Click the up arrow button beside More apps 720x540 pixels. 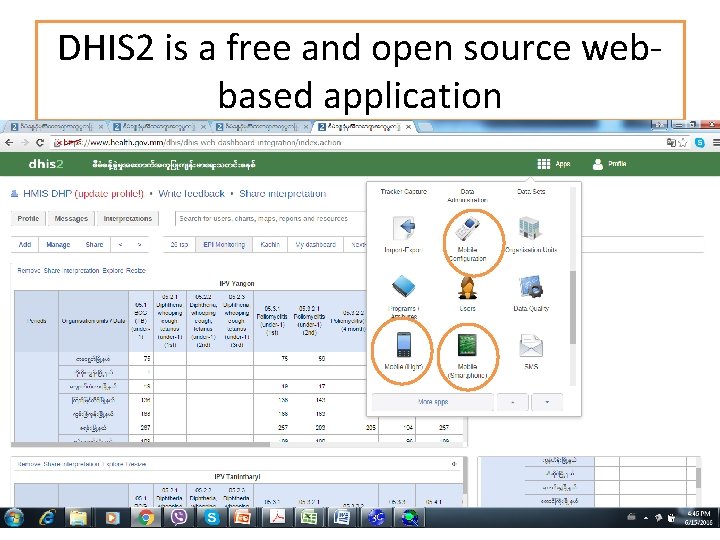click(x=512, y=402)
